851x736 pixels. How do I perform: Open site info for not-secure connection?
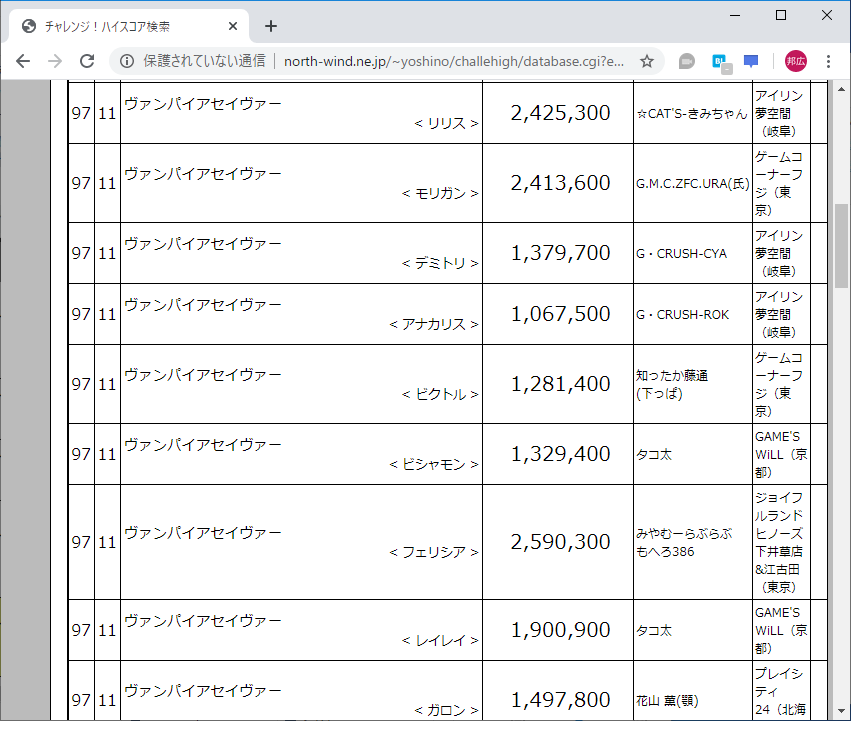pos(127,61)
